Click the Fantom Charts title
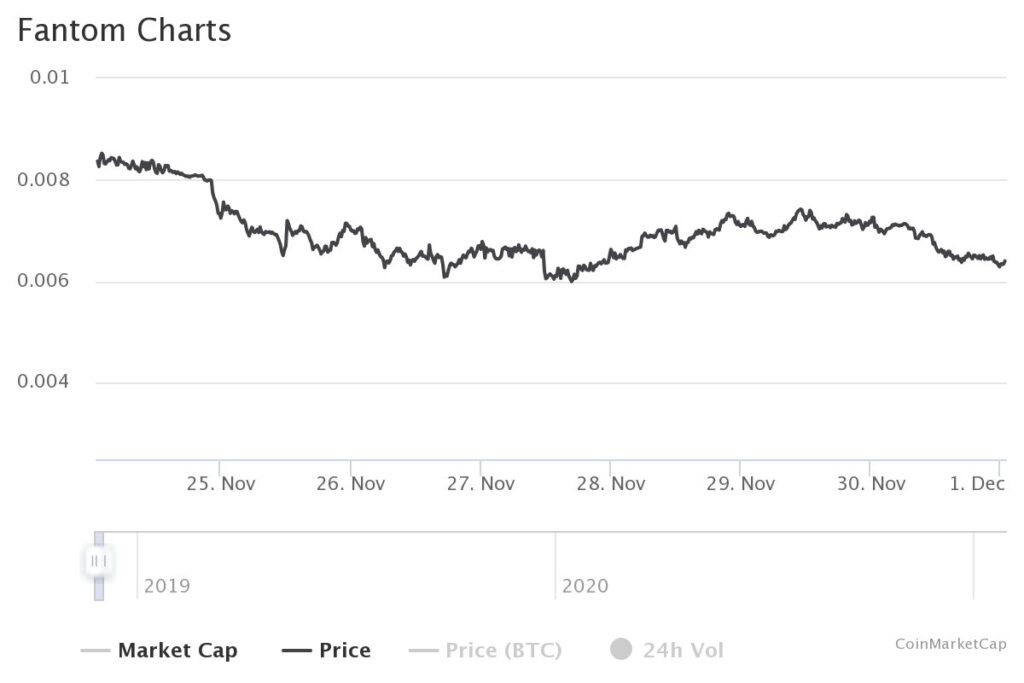Viewport: 1024px width, 683px height. point(124,31)
